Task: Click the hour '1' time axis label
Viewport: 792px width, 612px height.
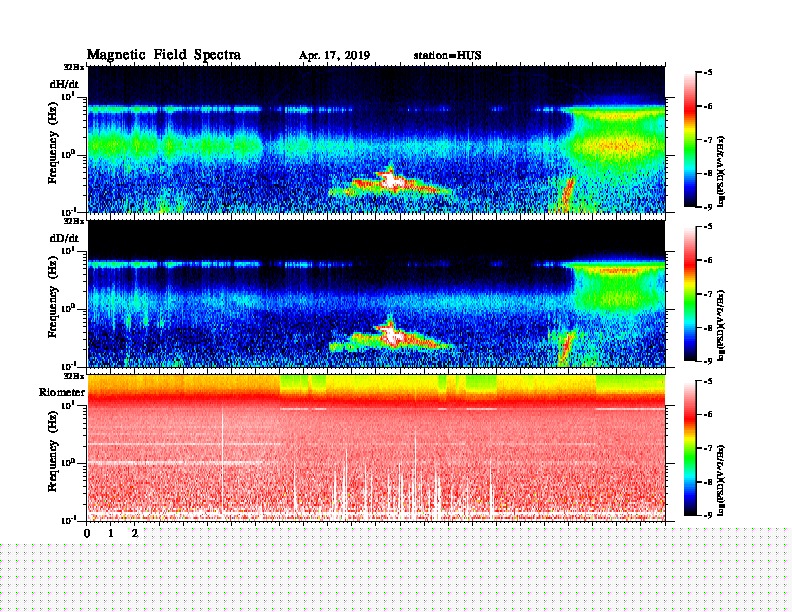Action: click(x=111, y=533)
